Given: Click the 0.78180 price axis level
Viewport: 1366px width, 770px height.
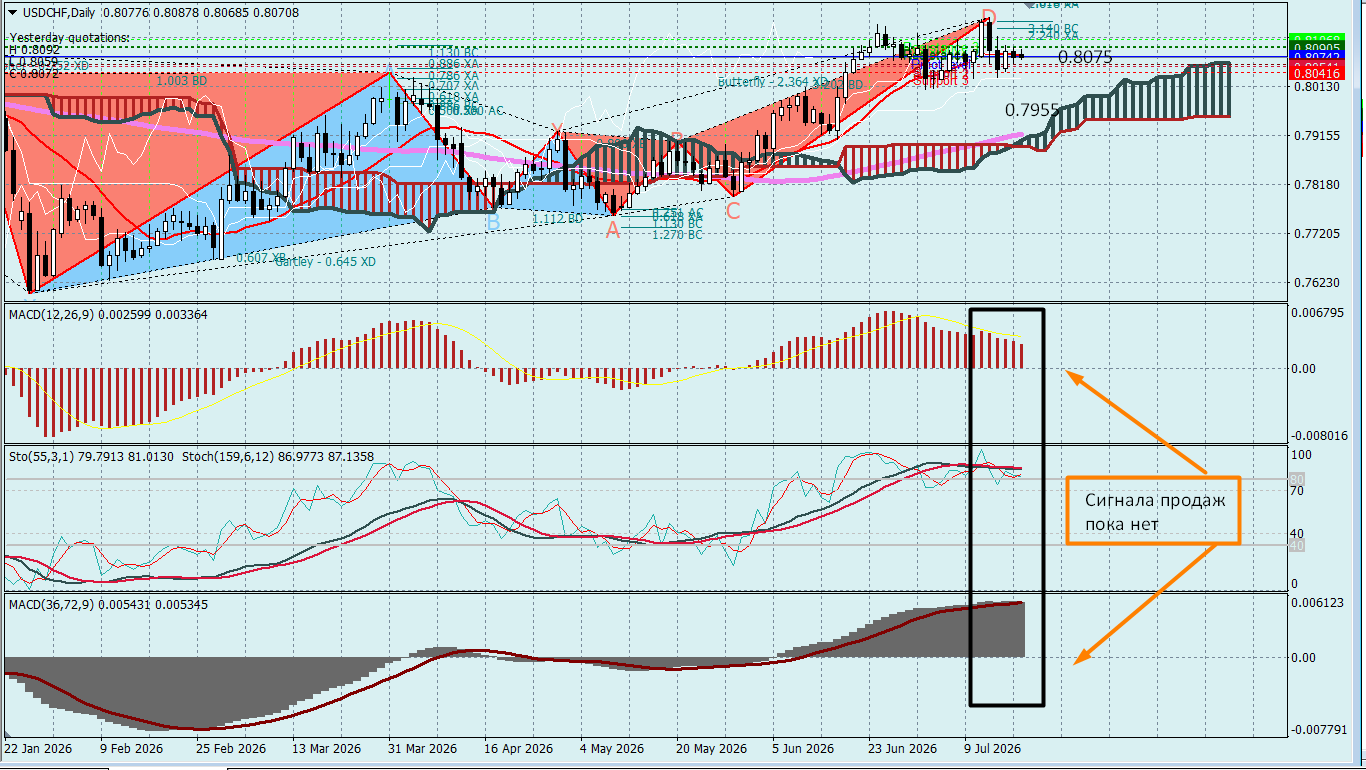Looking at the screenshot, I should click(x=1316, y=184).
